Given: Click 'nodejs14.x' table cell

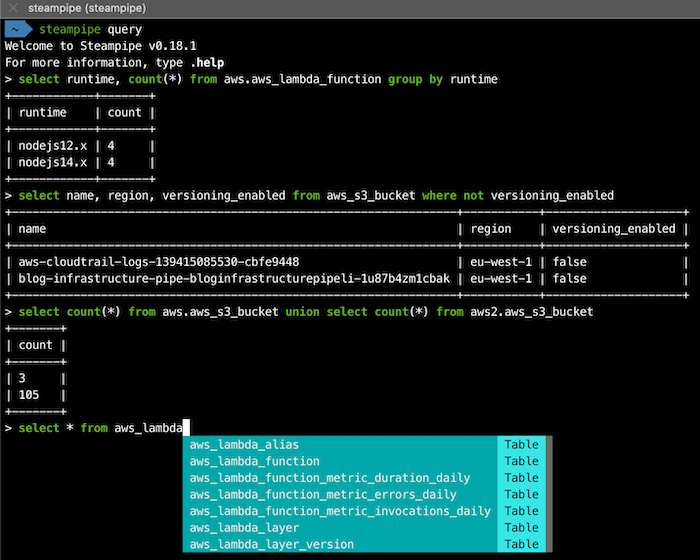Looking at the screenshot, I should tap(53, 163).
